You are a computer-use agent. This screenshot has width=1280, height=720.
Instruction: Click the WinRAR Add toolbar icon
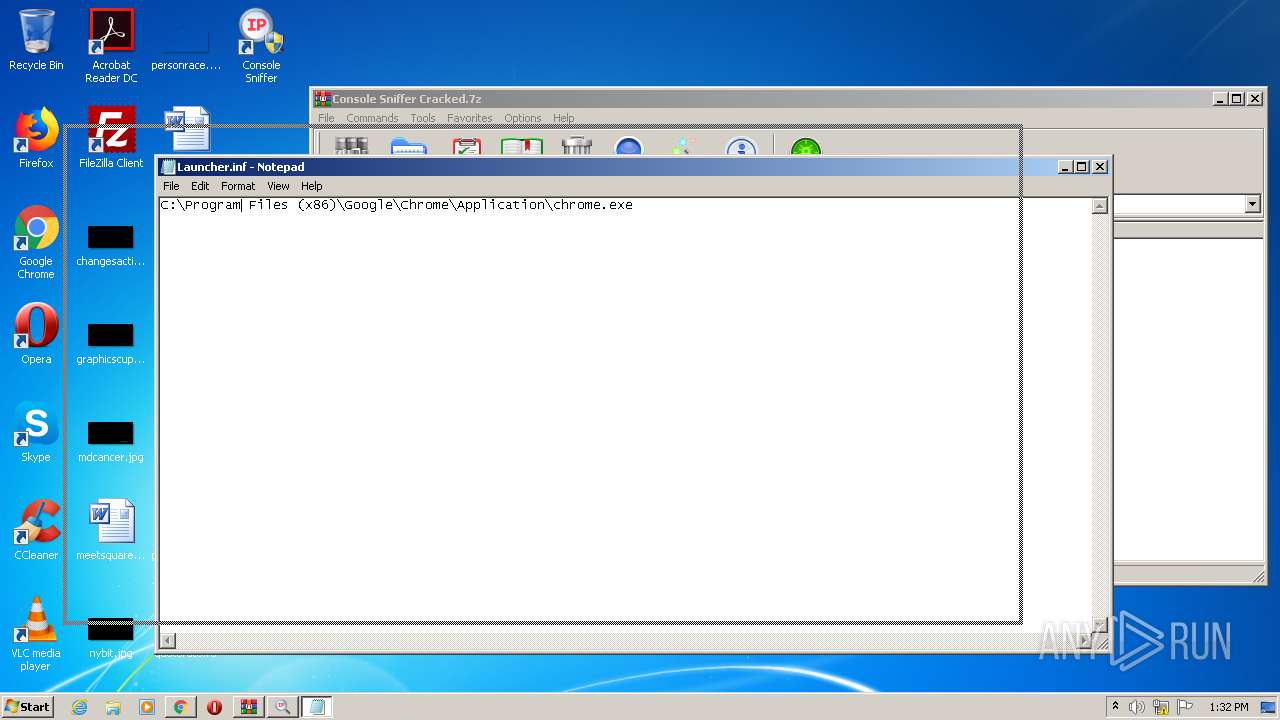[351, 146]
